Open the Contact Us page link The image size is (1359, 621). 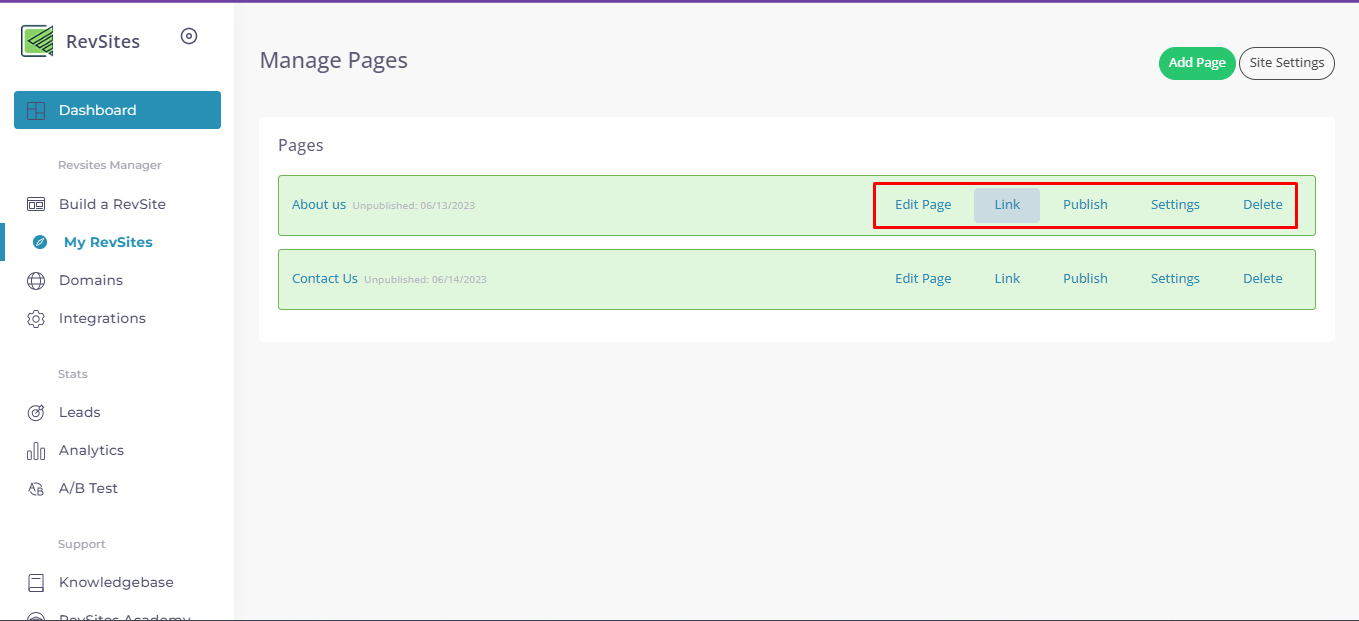[324, 278]
